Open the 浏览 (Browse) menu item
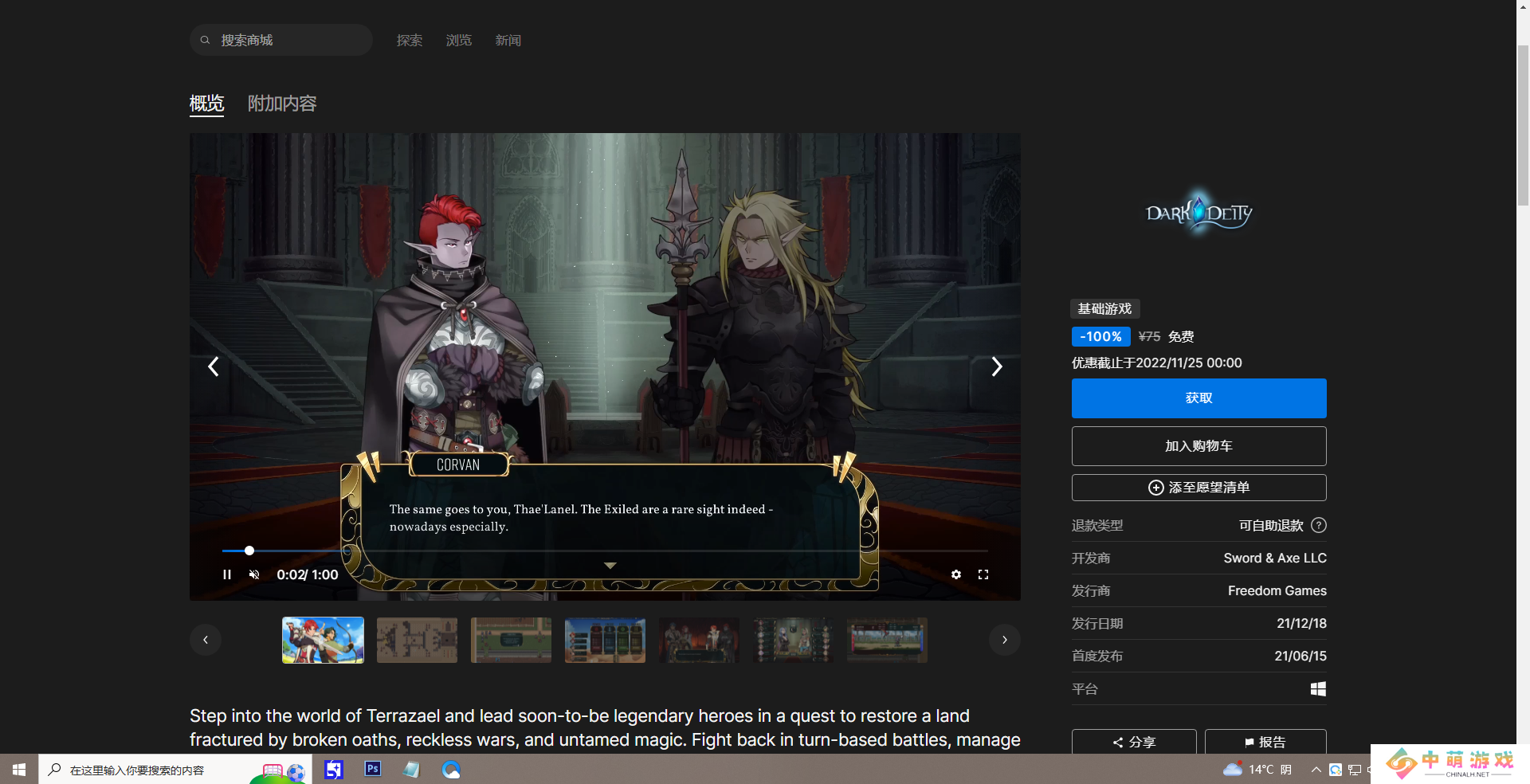 point(459,41)
